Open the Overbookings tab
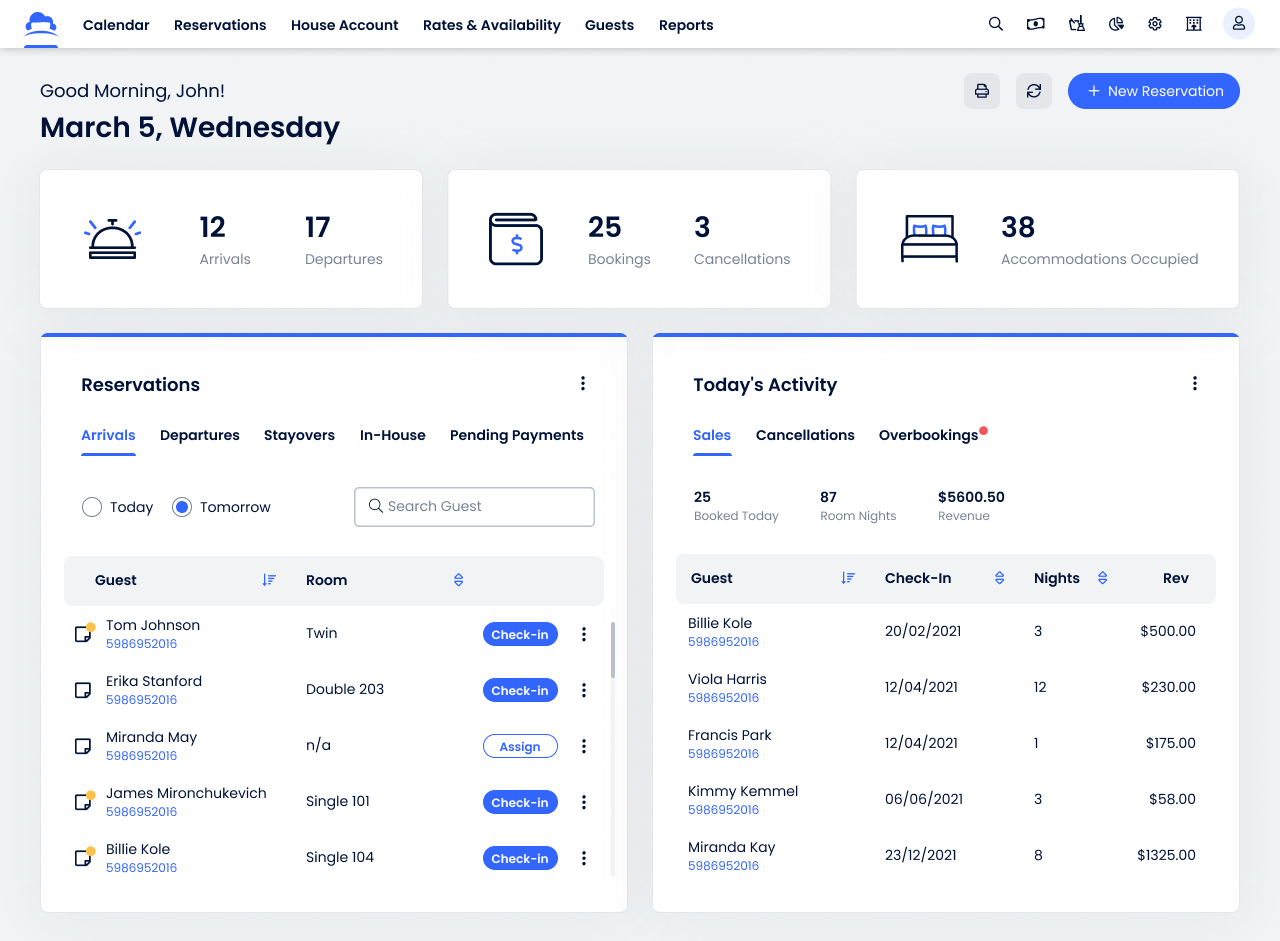 928,435
